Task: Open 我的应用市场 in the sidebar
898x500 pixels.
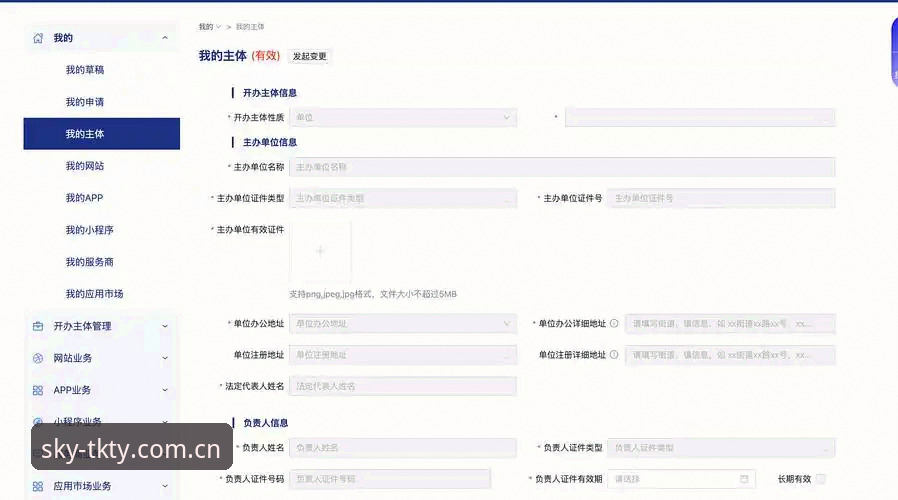Action: pyautogui.click(x=94, y=294)
